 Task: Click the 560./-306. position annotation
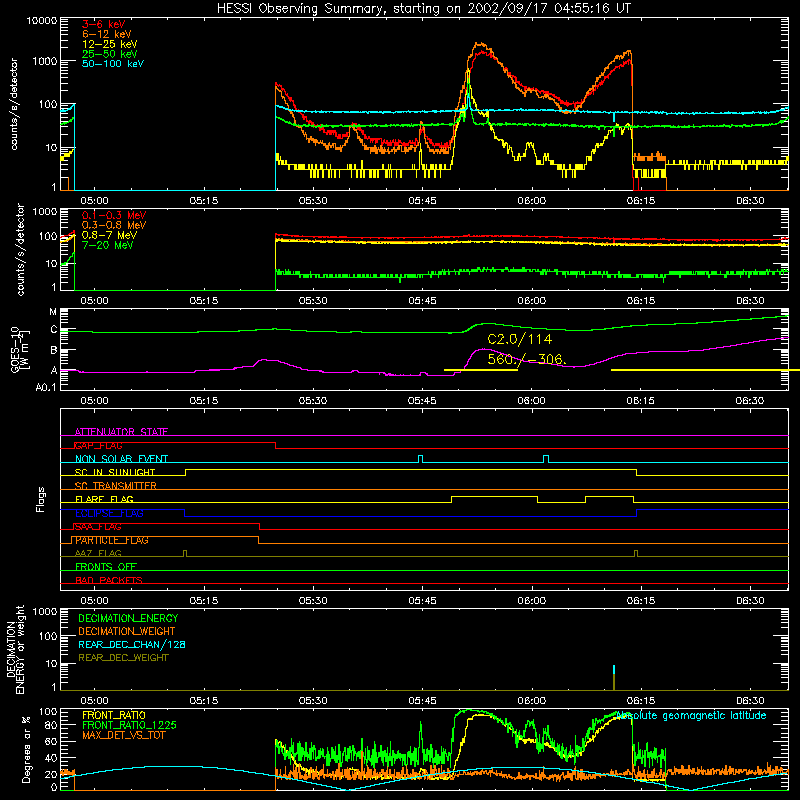pyautogui.click(x=527, y=359)
